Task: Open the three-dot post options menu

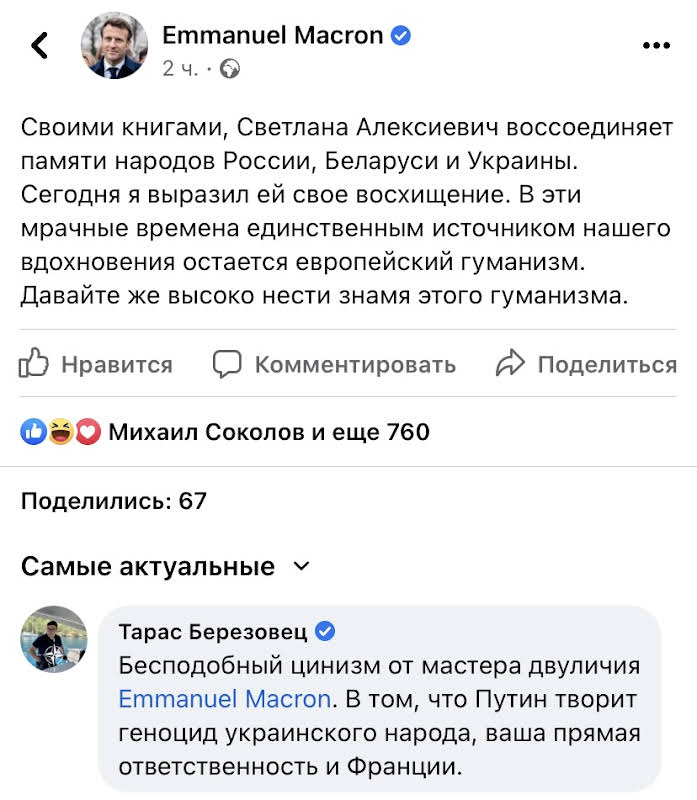Action: coord(655,45)
